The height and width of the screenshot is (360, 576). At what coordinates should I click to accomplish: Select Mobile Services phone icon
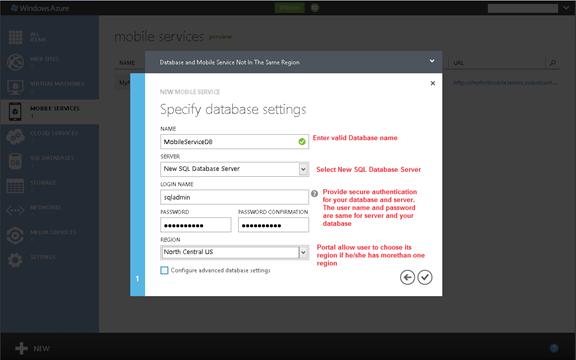pyautogui.click(x=15, y=112)
